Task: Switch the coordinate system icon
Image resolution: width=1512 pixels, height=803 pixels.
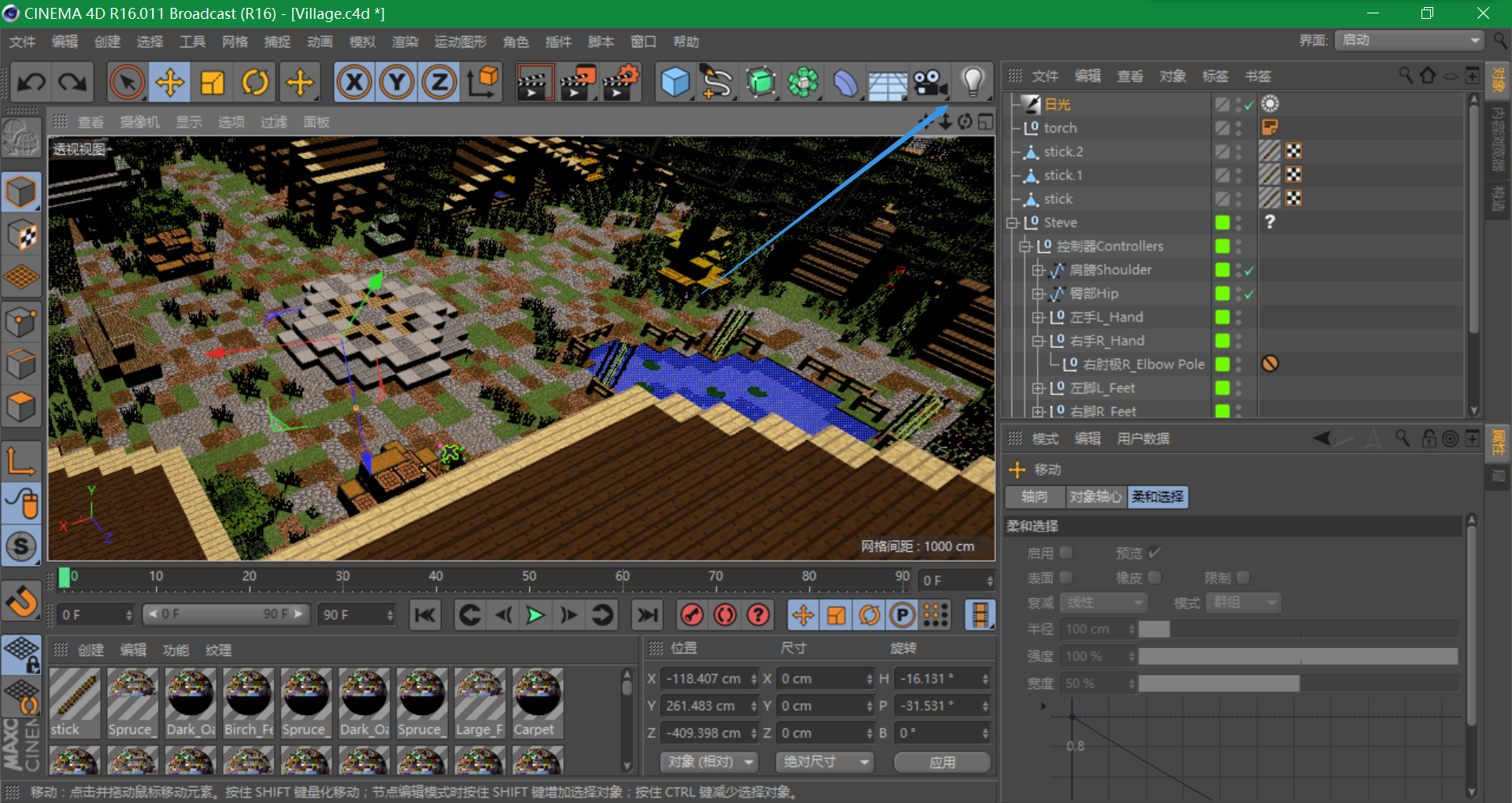Action: pos(482,82)
